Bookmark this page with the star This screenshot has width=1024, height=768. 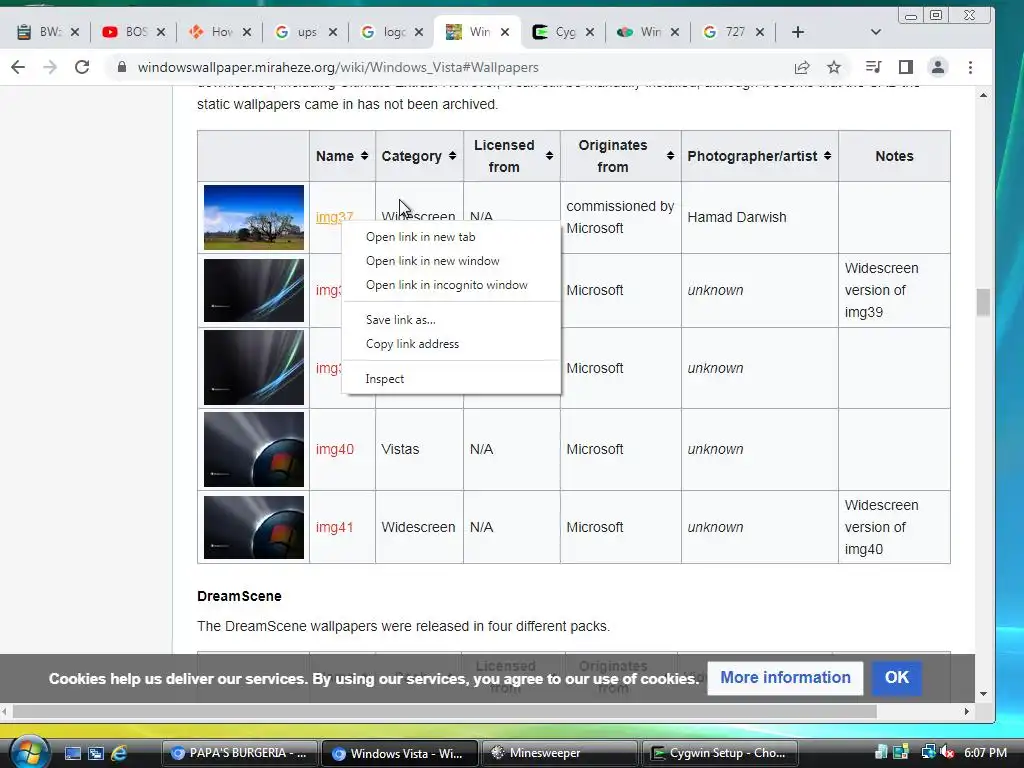pyautogui.click(x=834, y=67)
